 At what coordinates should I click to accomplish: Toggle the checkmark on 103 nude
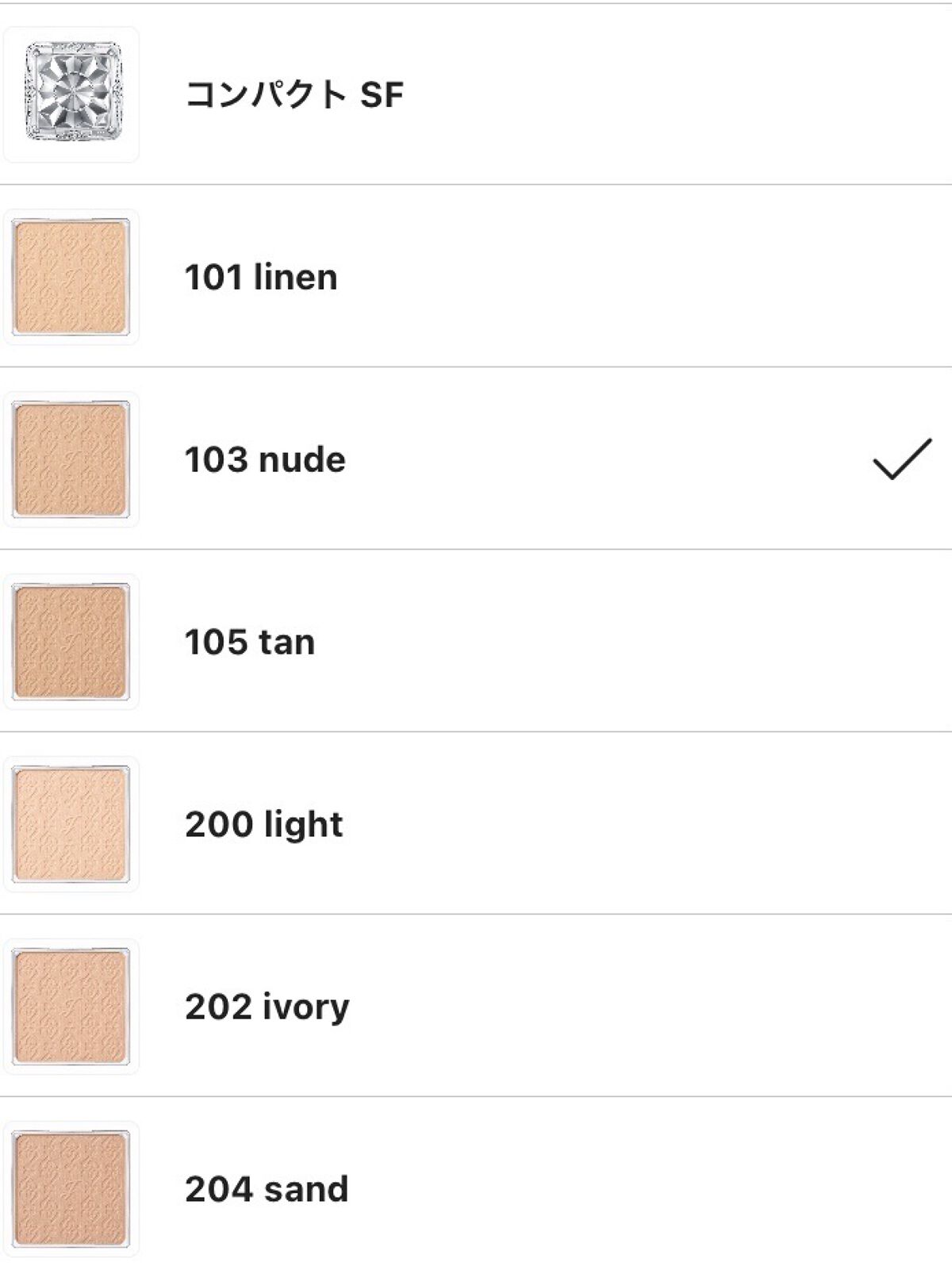tap(902, 459)
